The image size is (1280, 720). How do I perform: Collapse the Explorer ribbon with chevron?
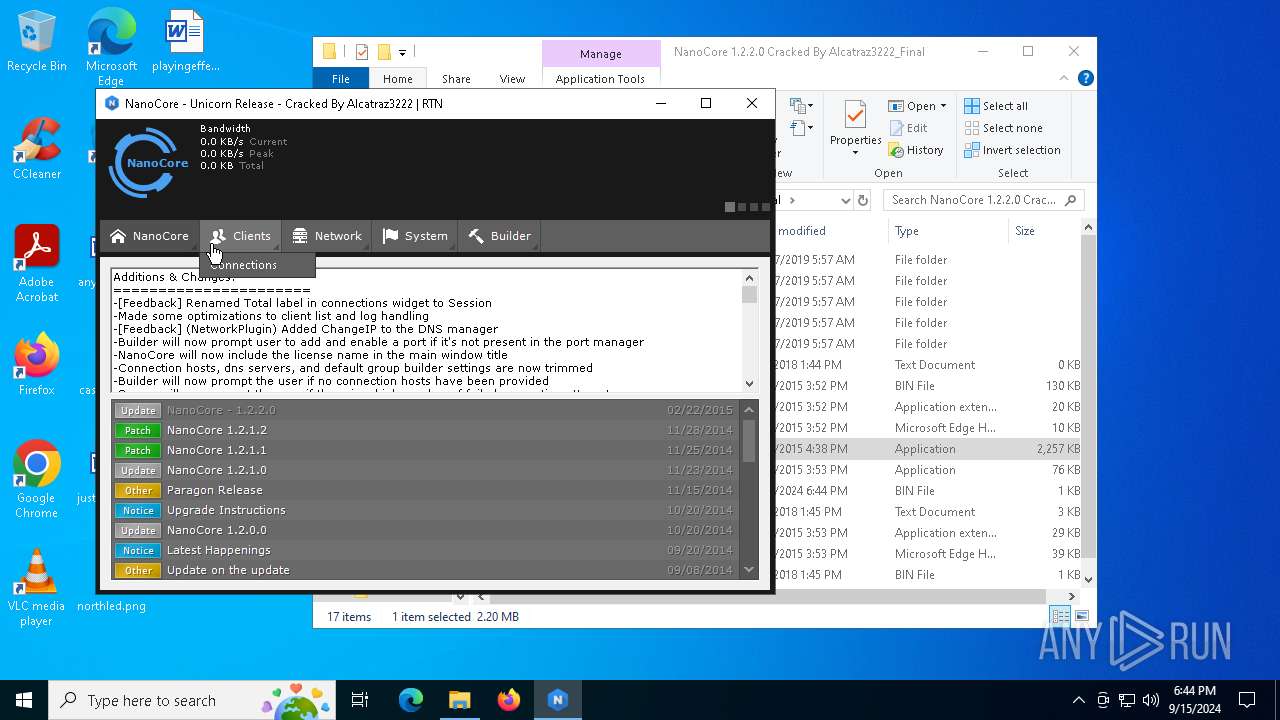(x=1065, y=78)
